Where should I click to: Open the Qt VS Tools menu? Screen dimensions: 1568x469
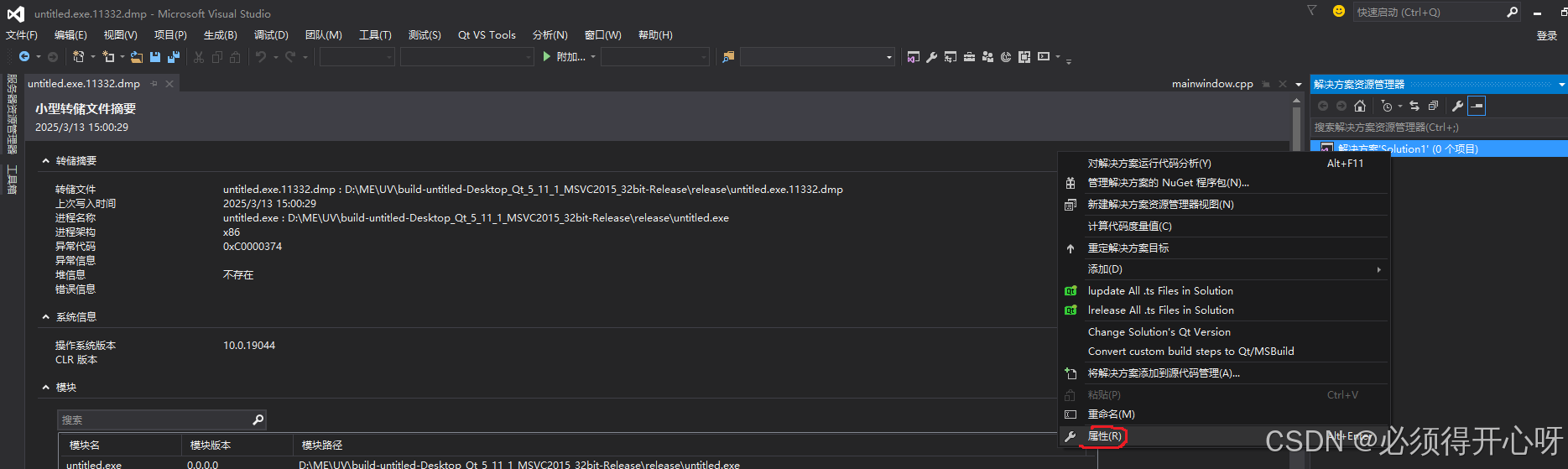tap(487, 35)
